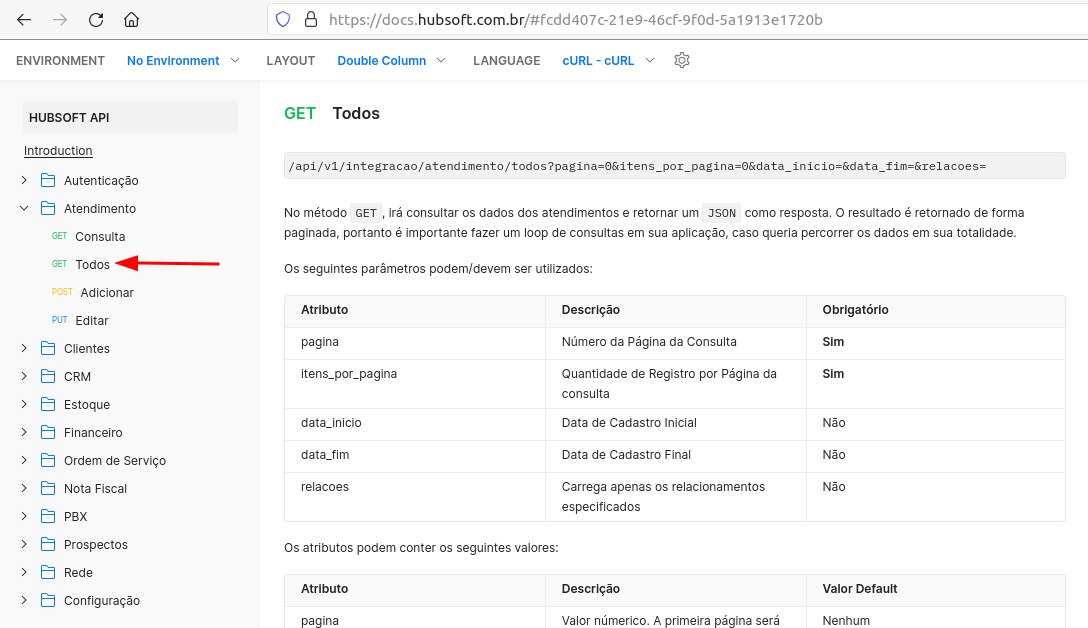Expand the Clientes folder chevron
Viewport: 1088px width, 628px height.
(x=24, y=348)
